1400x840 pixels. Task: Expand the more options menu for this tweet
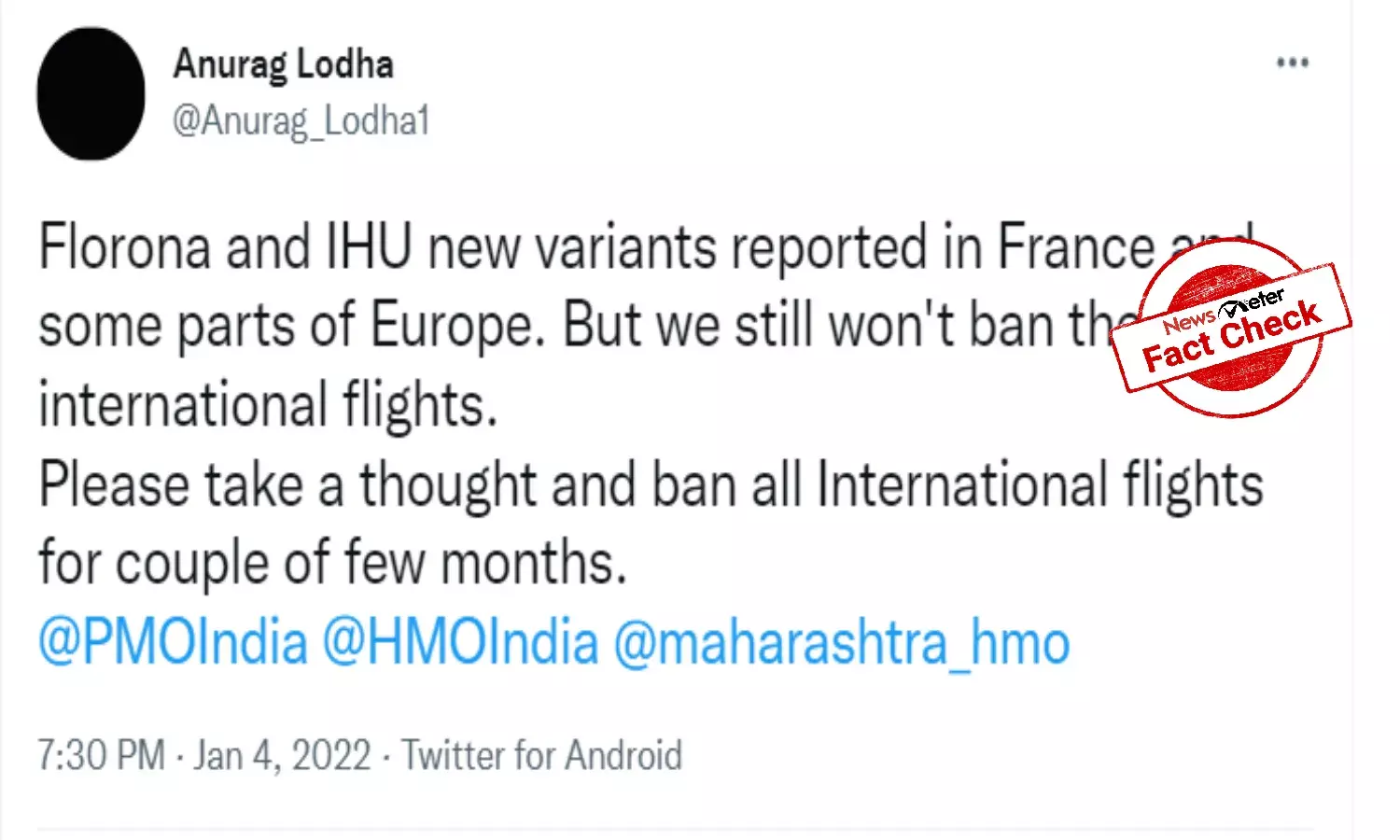(x=1291, y=62)
